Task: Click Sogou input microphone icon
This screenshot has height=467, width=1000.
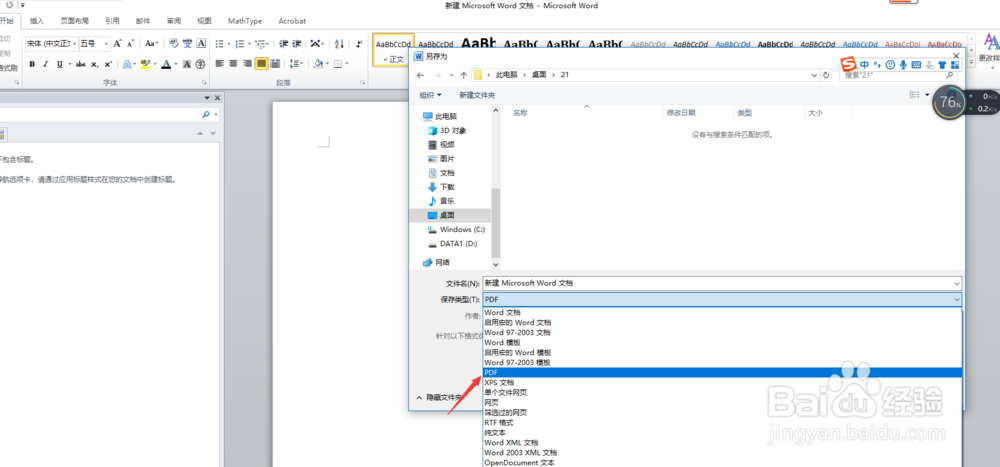Action: [x=902, y=64]
